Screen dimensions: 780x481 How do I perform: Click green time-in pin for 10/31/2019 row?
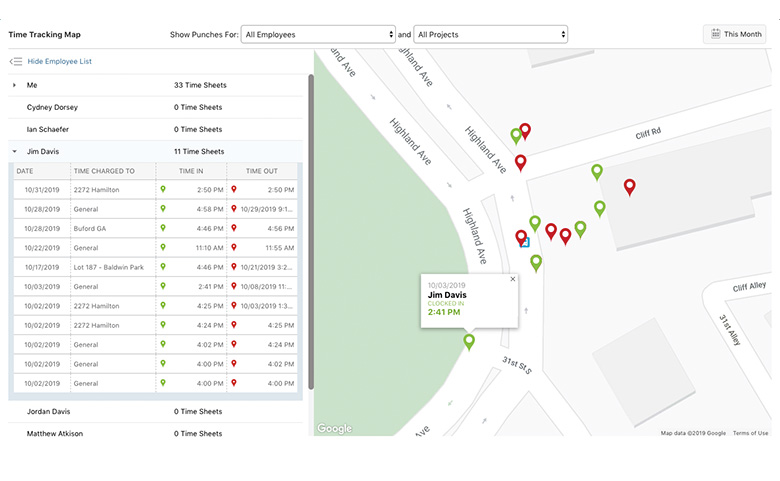pos(163,189)
